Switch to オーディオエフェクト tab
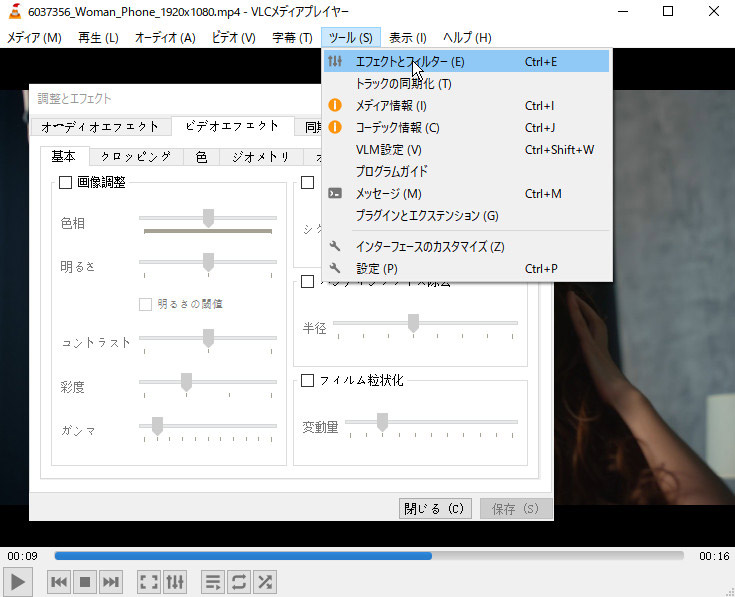Viewport: 735px width, 597px height. pos(100,127)
